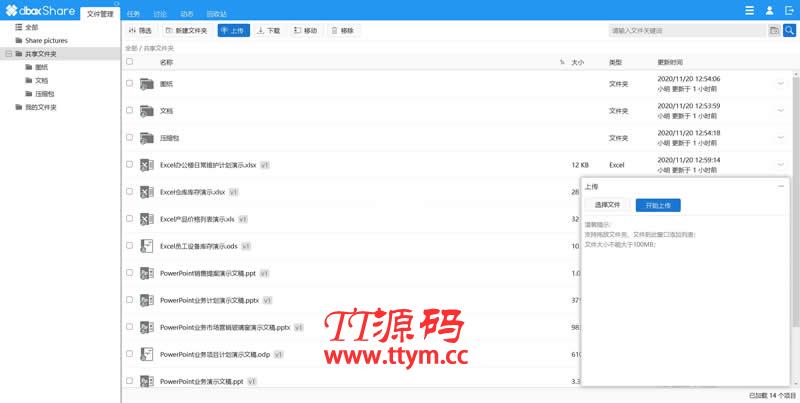Check the box for the 压缩包 folder row
Screen dimensions: 800x403
pos(130,137)
